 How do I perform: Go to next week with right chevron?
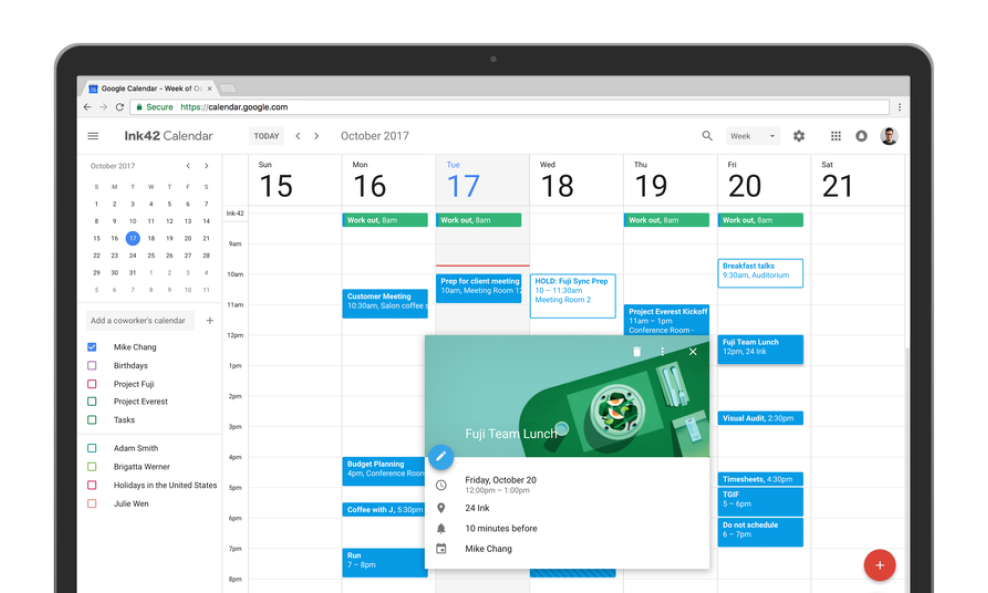317,136
